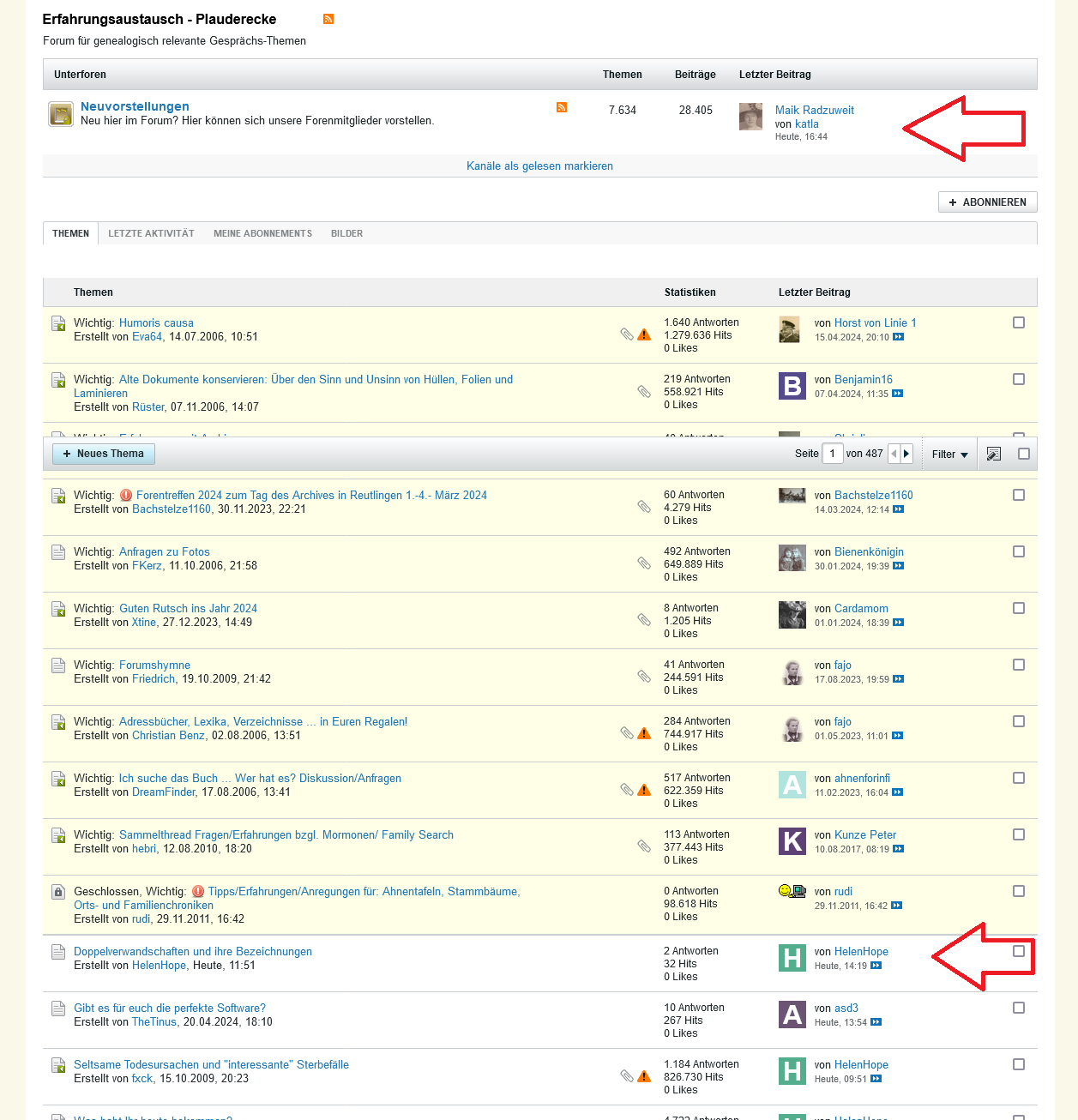Expand the Filter dropdown

pos(949,455)
